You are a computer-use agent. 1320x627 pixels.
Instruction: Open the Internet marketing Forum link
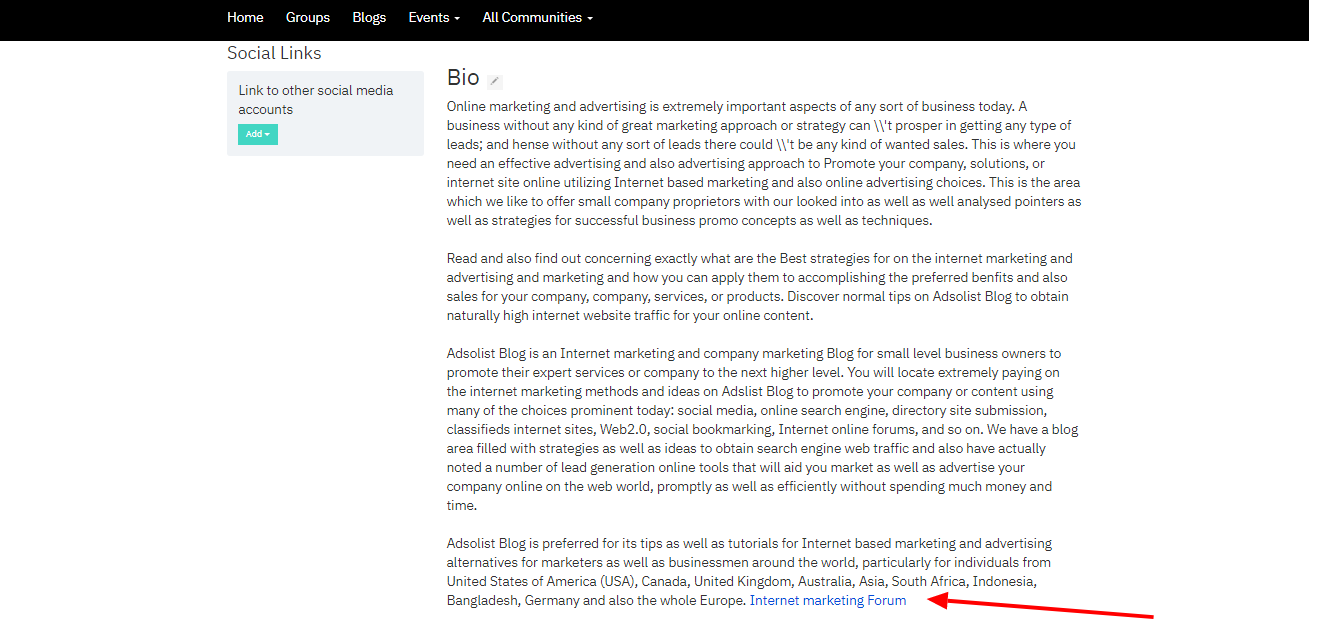point(828,600)
